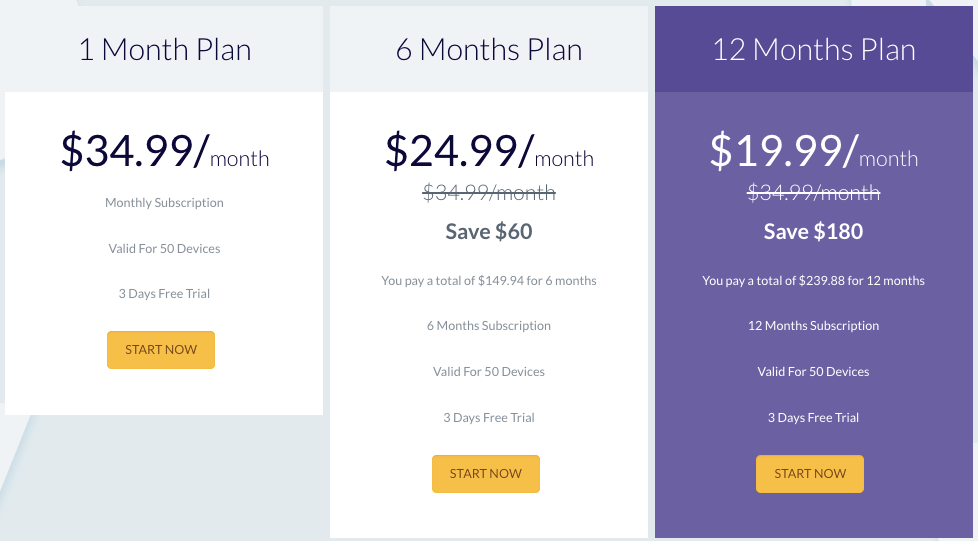Click the 6 Months Subscription text

(x=489, y=326)
